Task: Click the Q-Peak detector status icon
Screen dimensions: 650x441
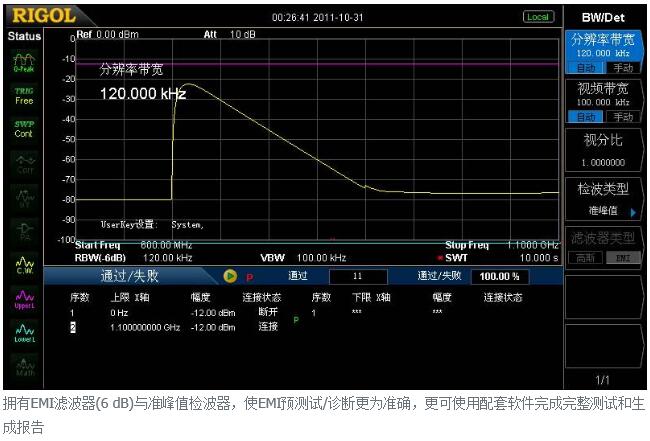Action: click(x=24, y=62)
